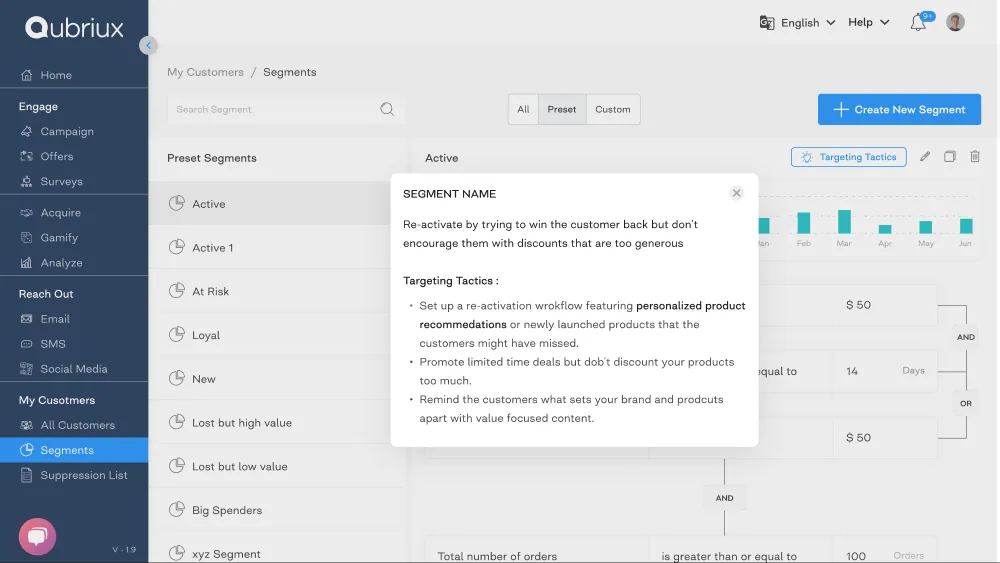Viewport: 1000px width, 563px height.
Task: Click the All Customers people icon
Action: coord(26,425)
